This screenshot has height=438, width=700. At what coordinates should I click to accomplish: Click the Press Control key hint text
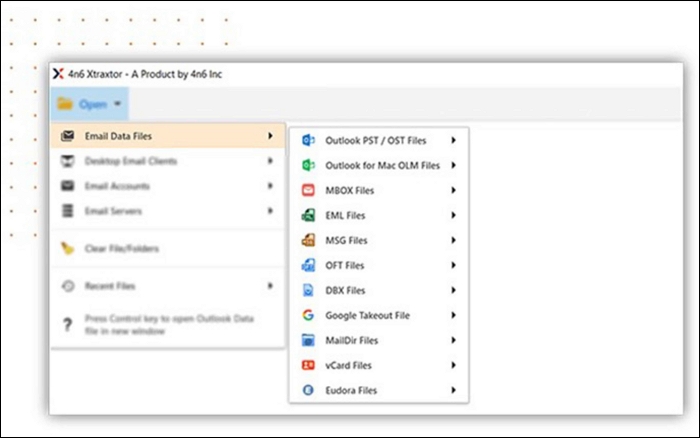coord(169,325)
